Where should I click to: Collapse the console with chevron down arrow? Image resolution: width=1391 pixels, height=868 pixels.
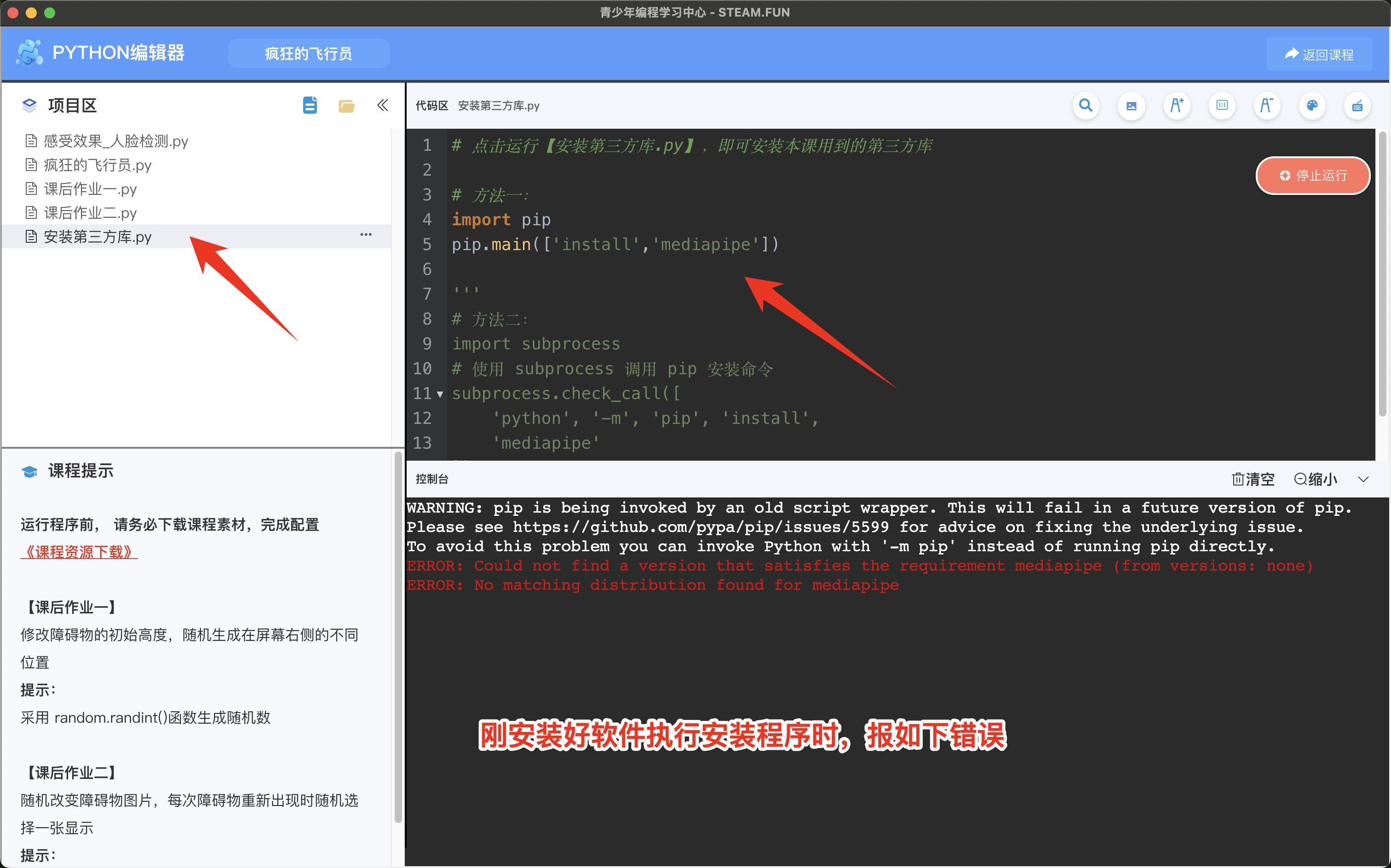1363,479
